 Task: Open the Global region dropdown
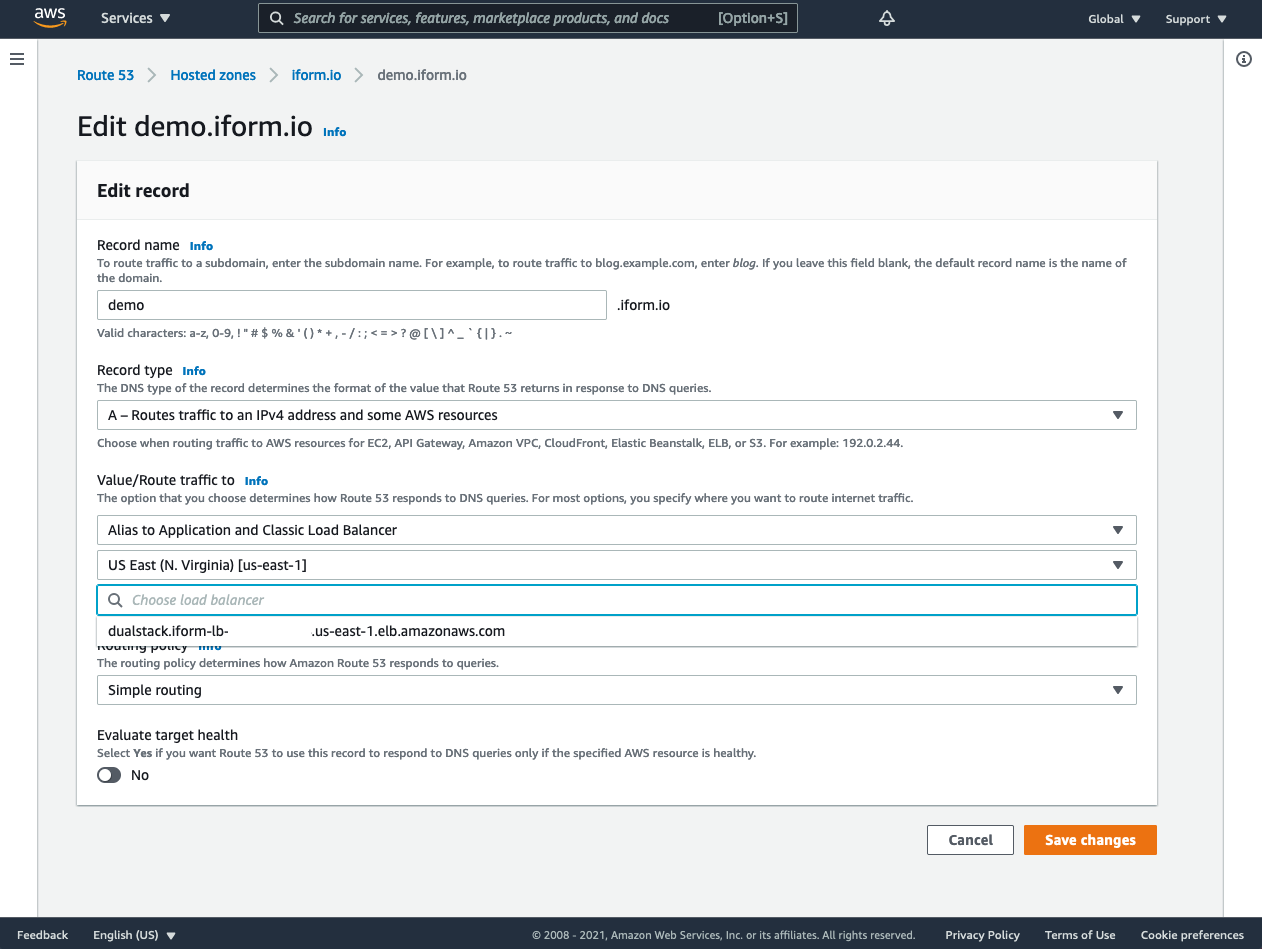[1114, 19]
